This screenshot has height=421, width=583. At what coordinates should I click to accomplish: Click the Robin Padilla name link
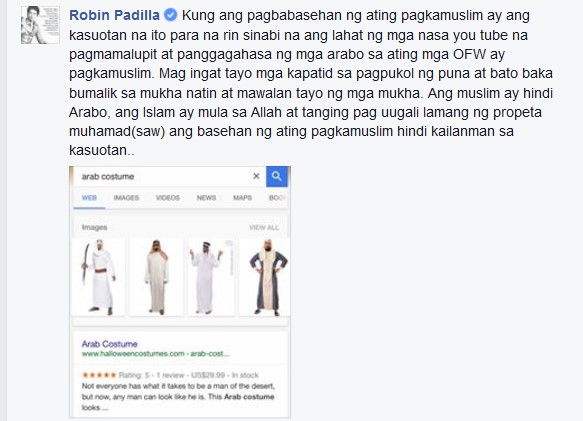(115, 15)
